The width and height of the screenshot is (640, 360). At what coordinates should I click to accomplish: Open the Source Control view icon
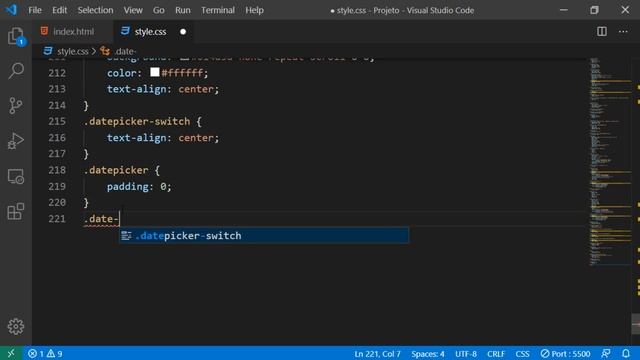tap(16, 106)
